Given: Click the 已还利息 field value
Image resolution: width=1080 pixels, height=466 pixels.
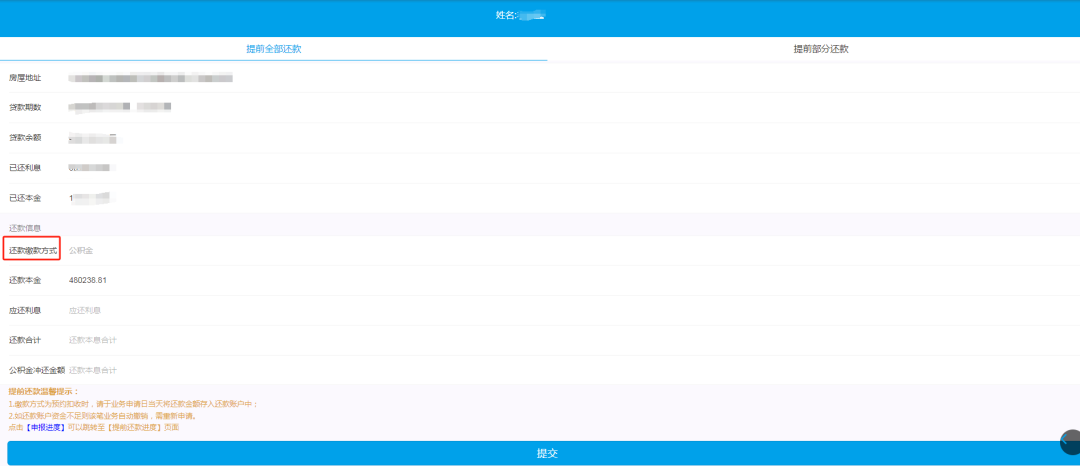Looking at the screenshot, I should tap(92, 167).
